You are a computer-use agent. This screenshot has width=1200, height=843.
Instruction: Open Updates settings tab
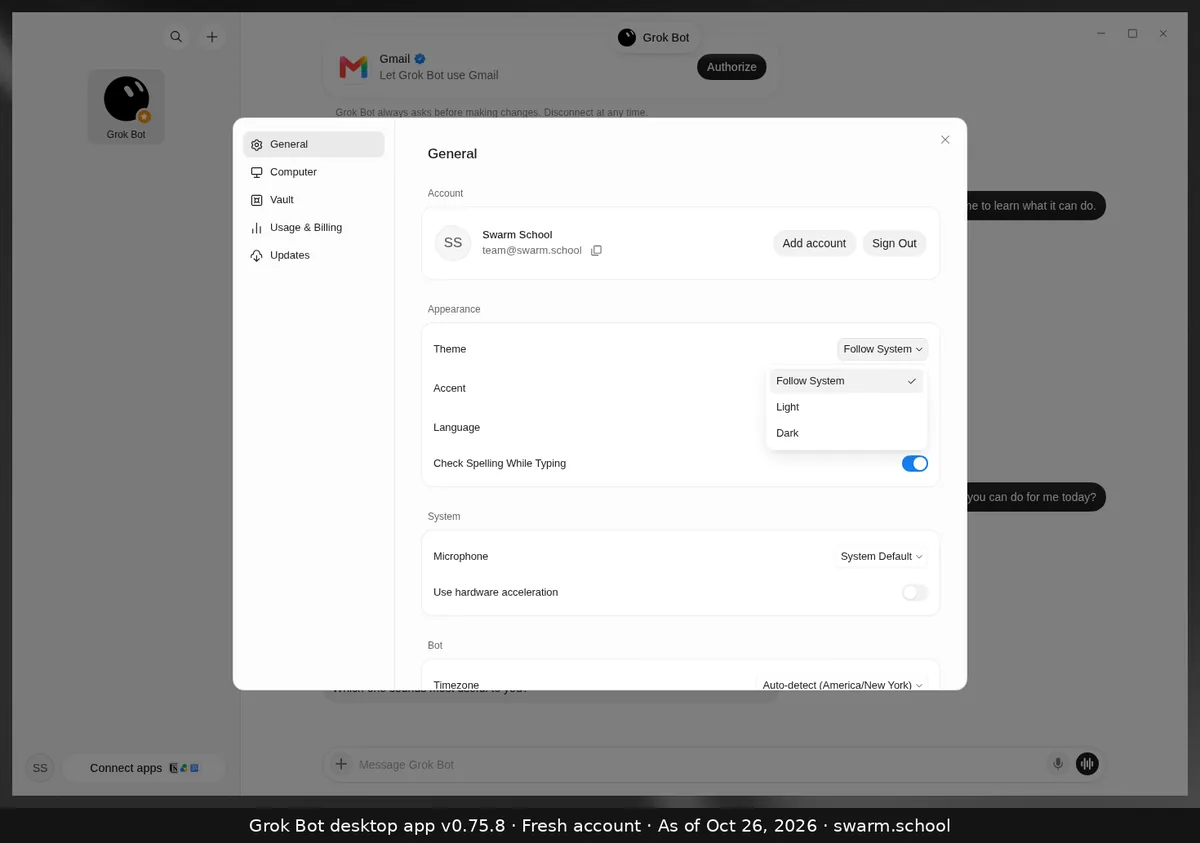point(314,255)
